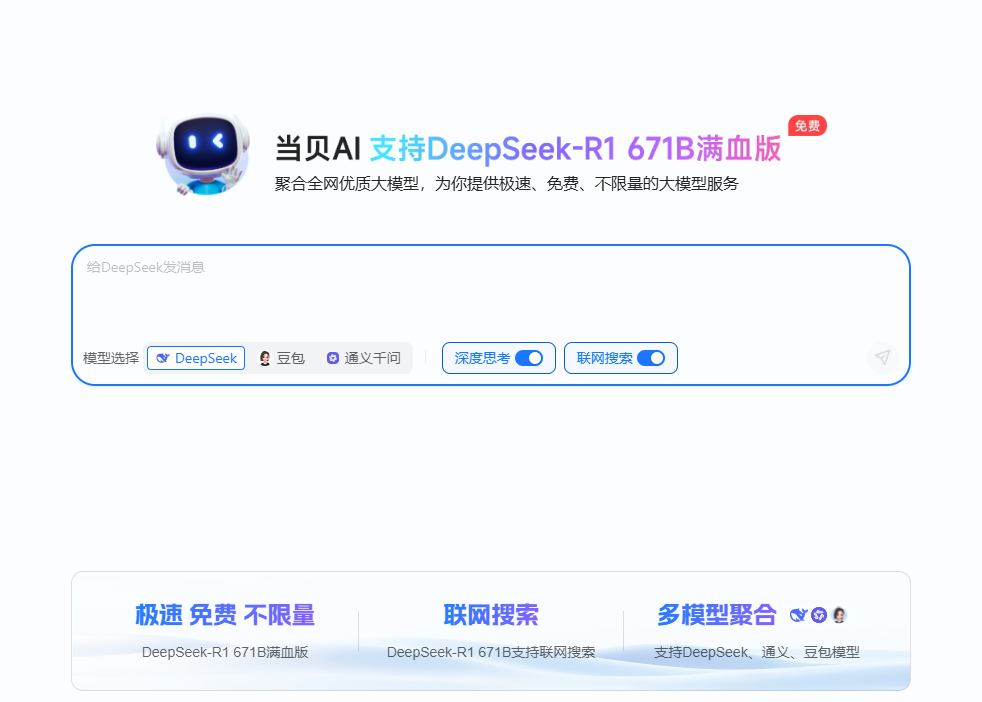Click the 联网搜索 heading in bottom banner
This screenshot has height=702, width=982.
coord(491,615)
